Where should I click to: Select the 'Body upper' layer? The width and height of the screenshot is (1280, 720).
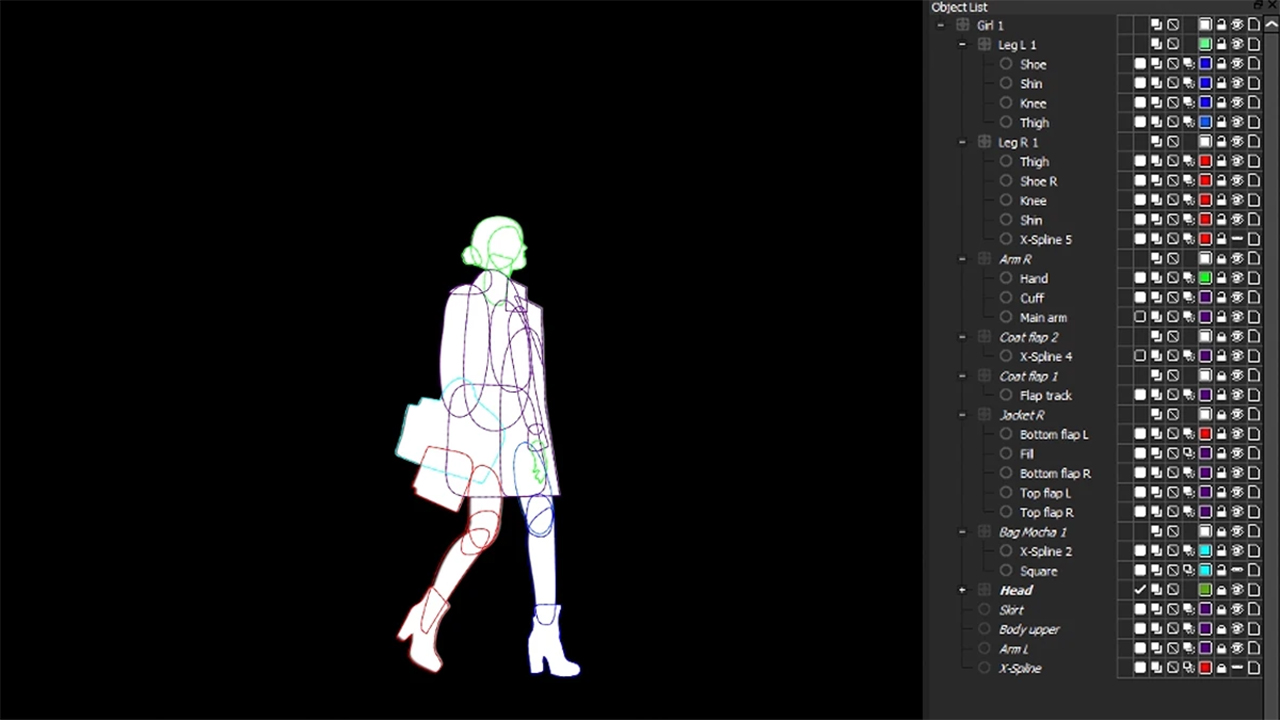pyautogui.click(x=1029, y=630)
